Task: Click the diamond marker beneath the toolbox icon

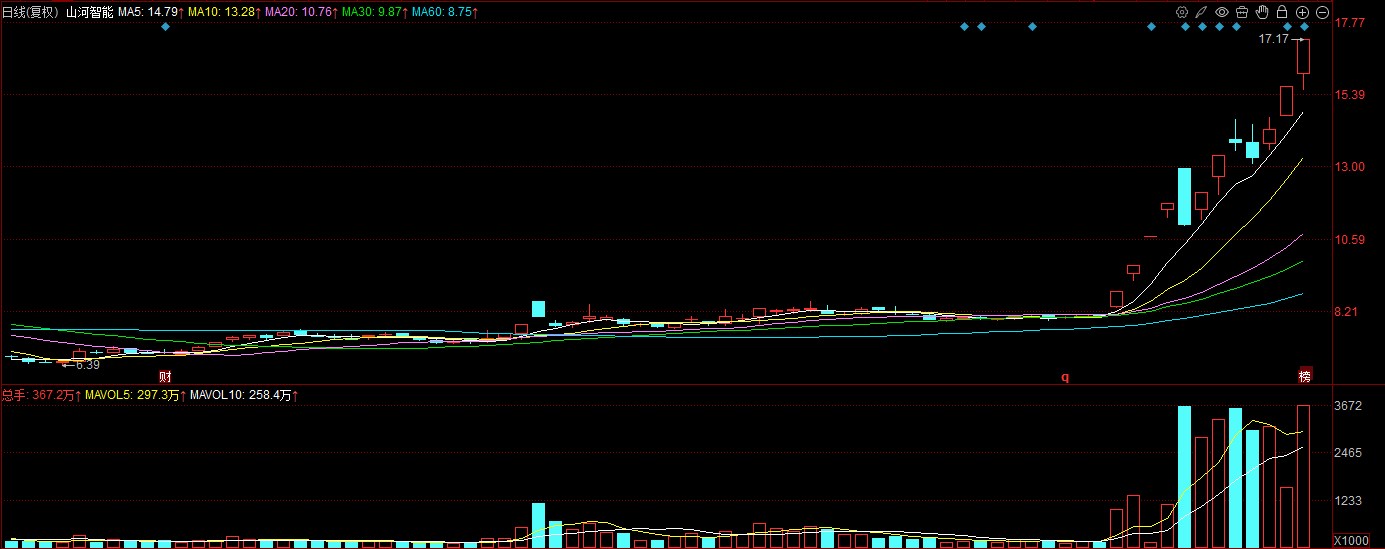Action: (x=1237, y=27)
